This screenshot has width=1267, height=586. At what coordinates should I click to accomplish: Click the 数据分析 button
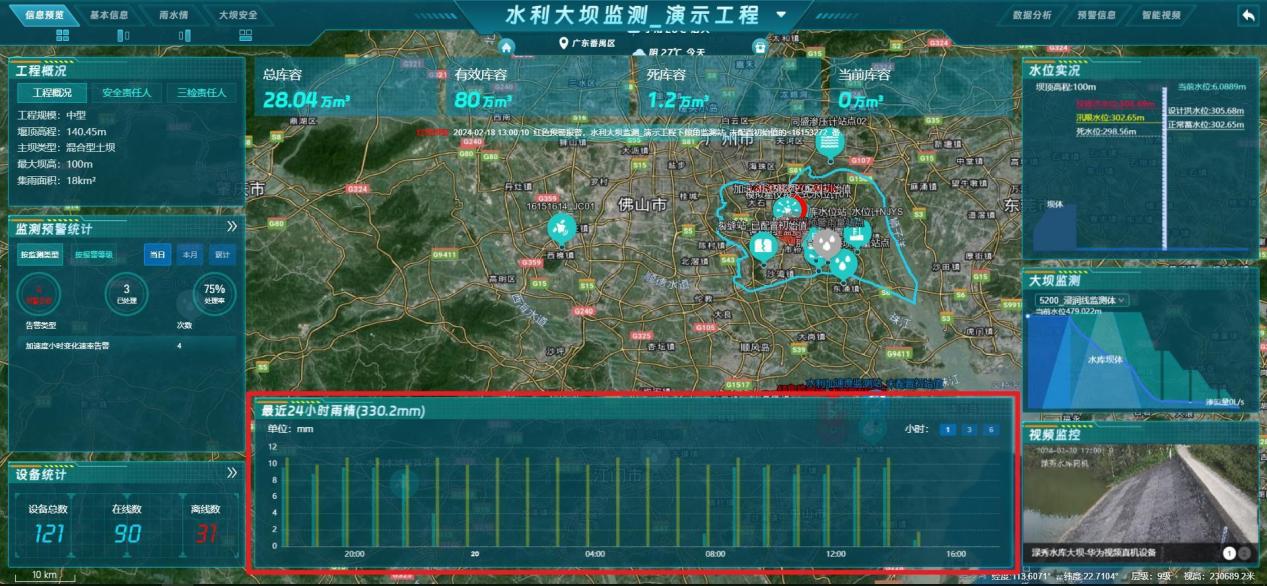tap(1032, 15)
